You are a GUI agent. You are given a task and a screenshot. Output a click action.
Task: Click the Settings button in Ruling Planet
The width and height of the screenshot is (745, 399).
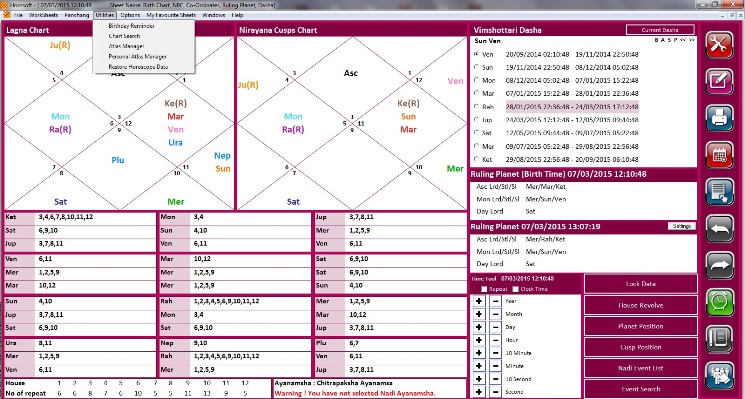682,226
